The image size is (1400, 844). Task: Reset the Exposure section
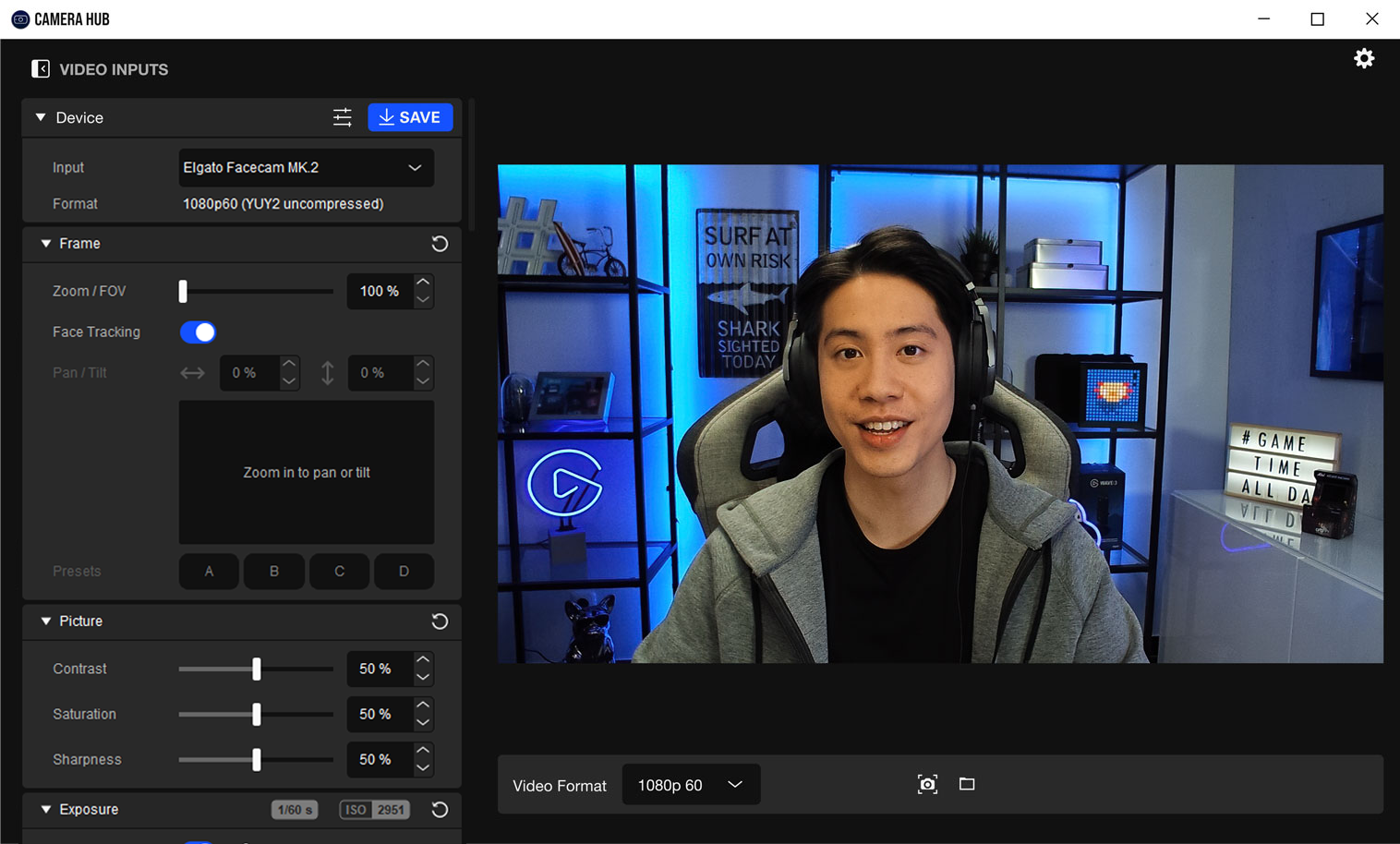[x=440, y=810]
